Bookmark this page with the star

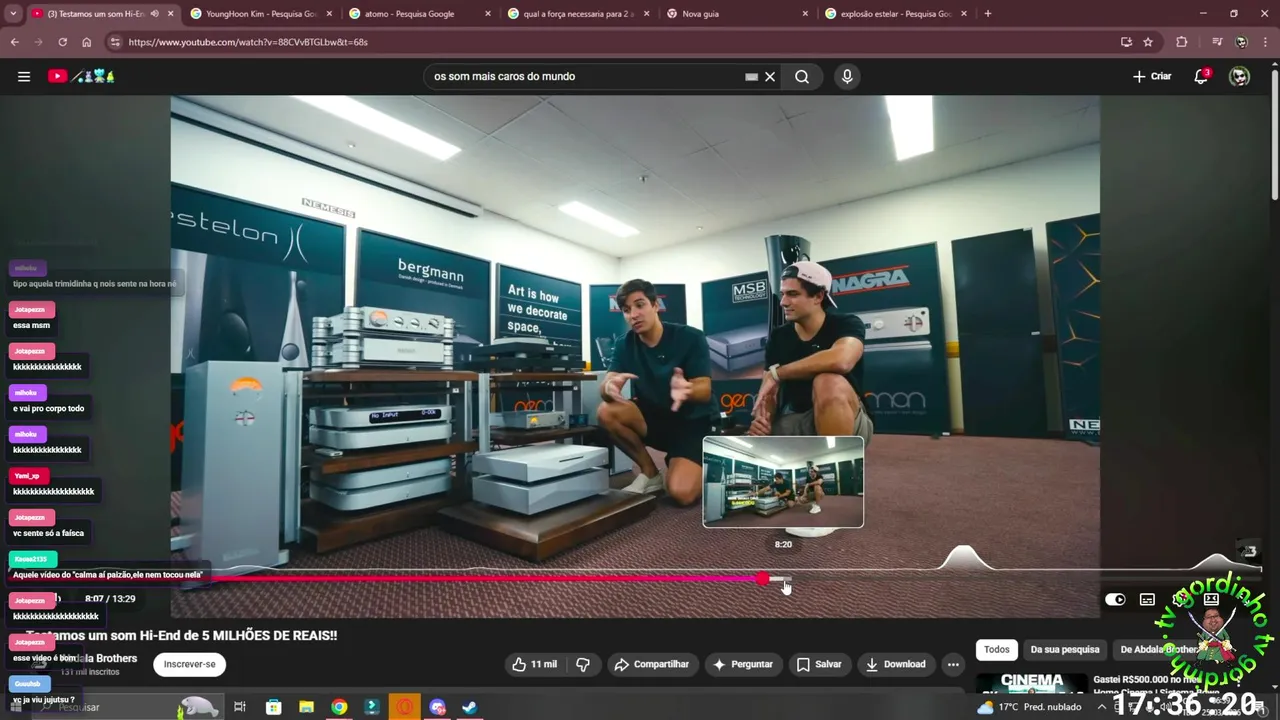coord(1148,42)
